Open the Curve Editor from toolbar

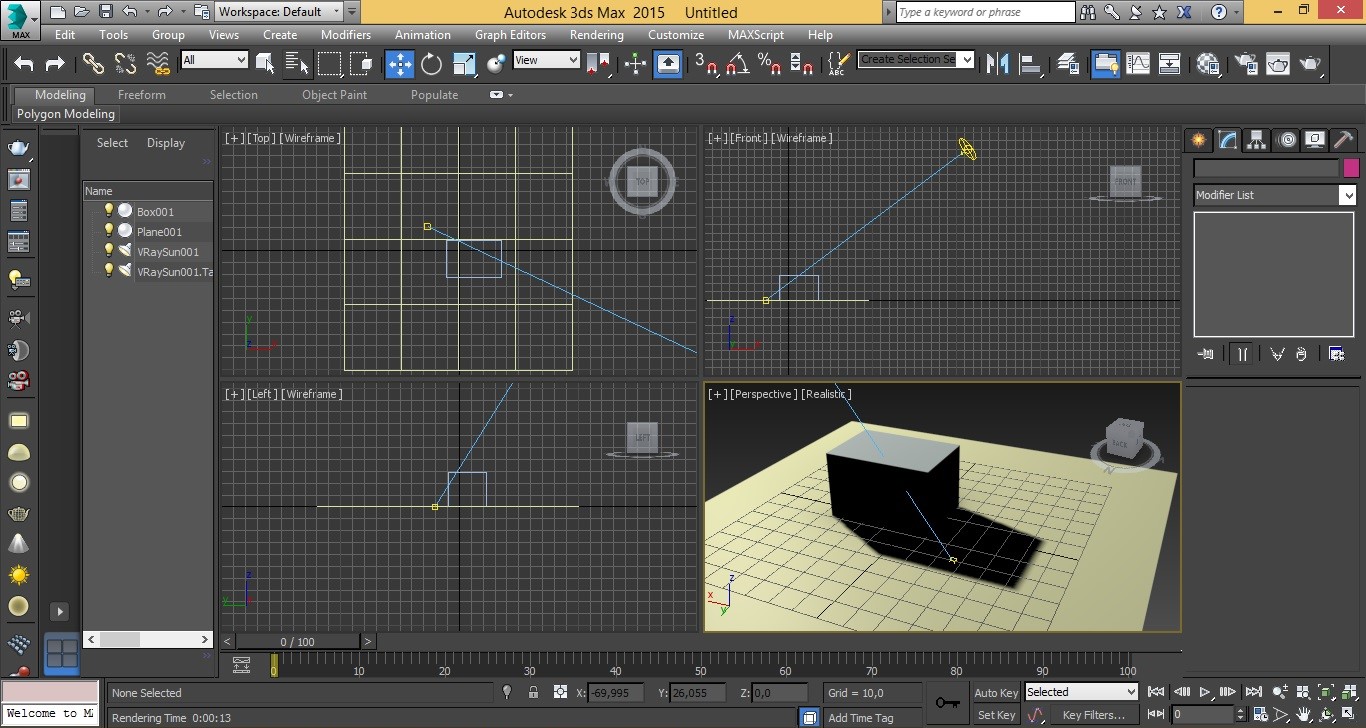click(1138, 64)
